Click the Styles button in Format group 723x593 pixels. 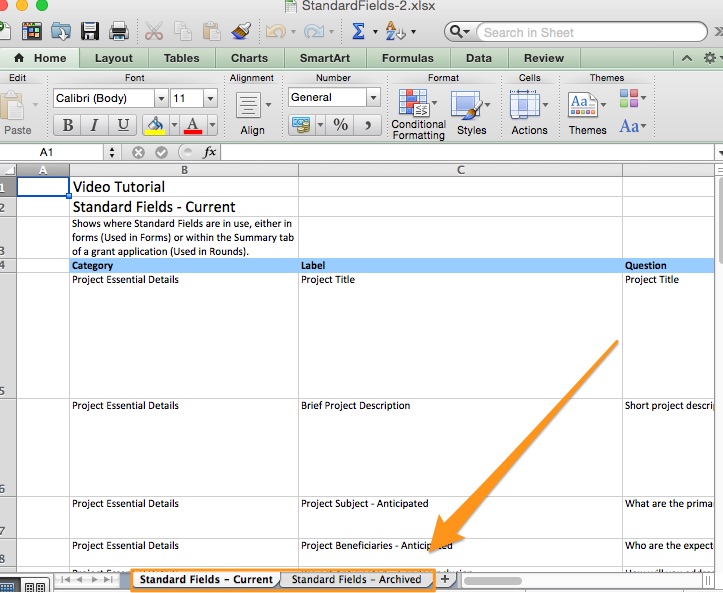pyautogui.click(x=471, y=112)
